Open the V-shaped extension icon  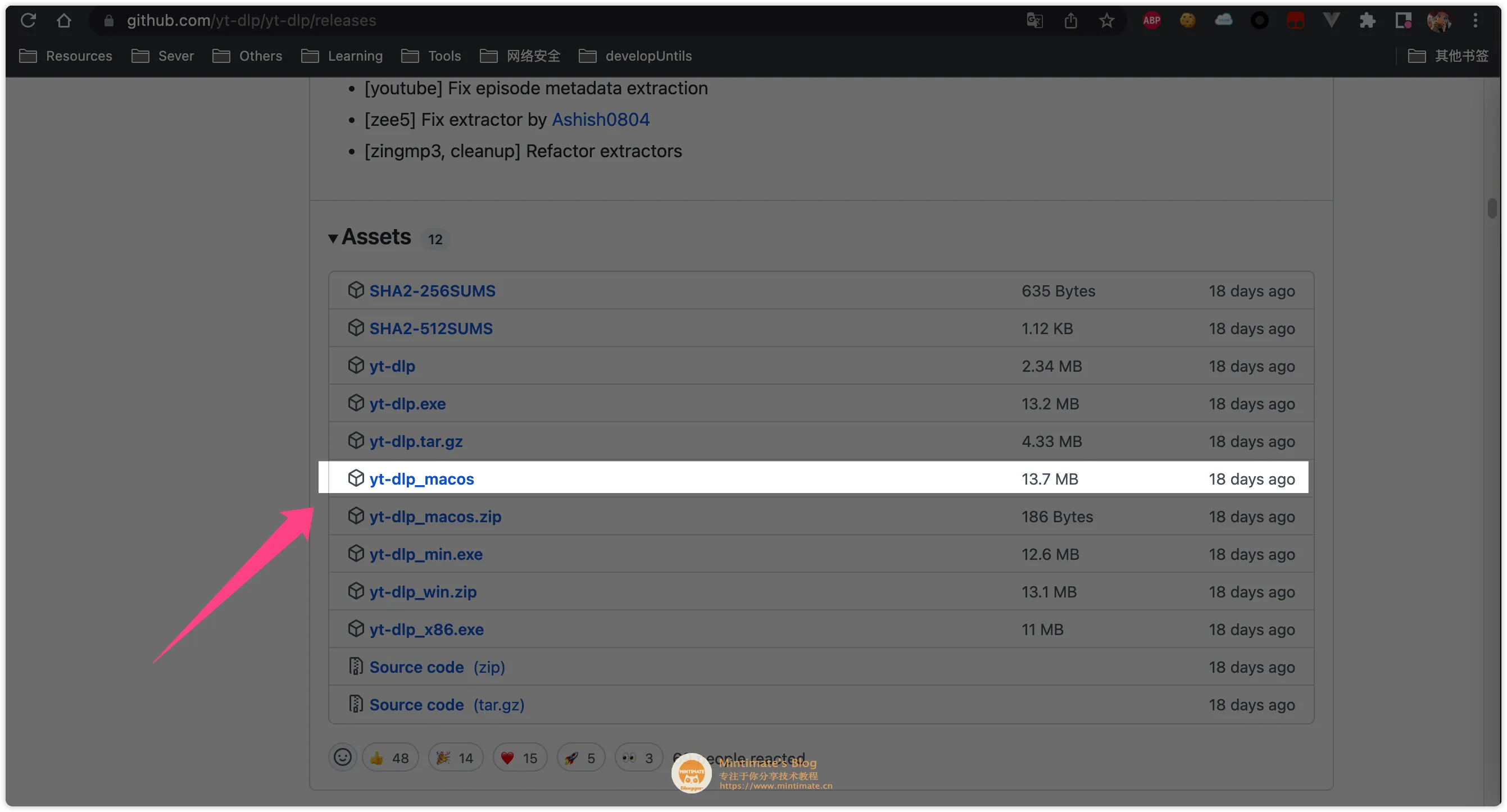(x=1331, y=20)
